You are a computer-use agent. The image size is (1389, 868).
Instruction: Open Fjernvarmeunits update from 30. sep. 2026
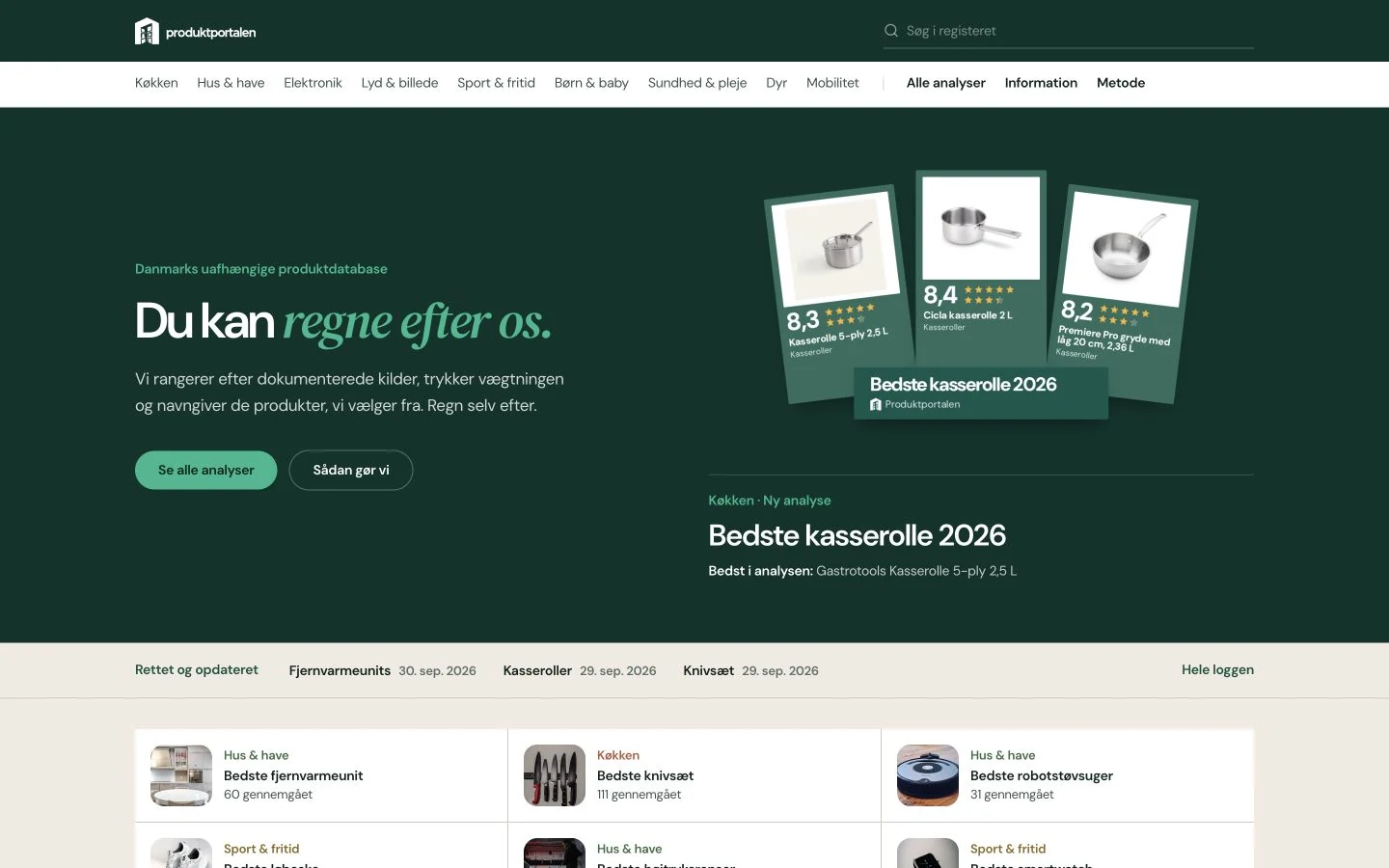pyautogui.click(x=383, y=670)
